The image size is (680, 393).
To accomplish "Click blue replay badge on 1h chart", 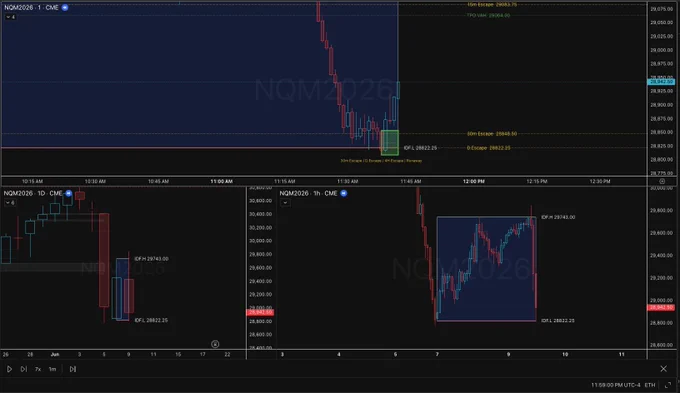I will (343, 193).
